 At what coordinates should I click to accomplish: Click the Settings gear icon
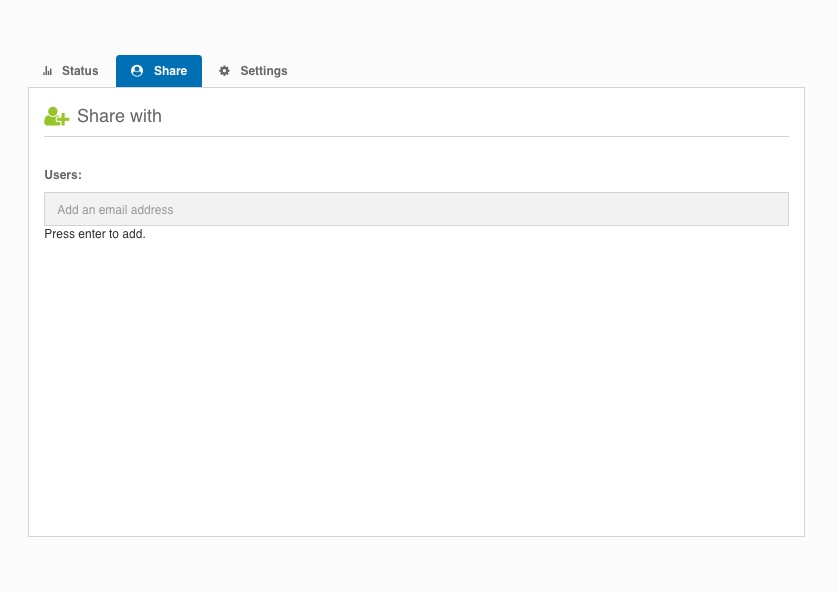point(224,71)
